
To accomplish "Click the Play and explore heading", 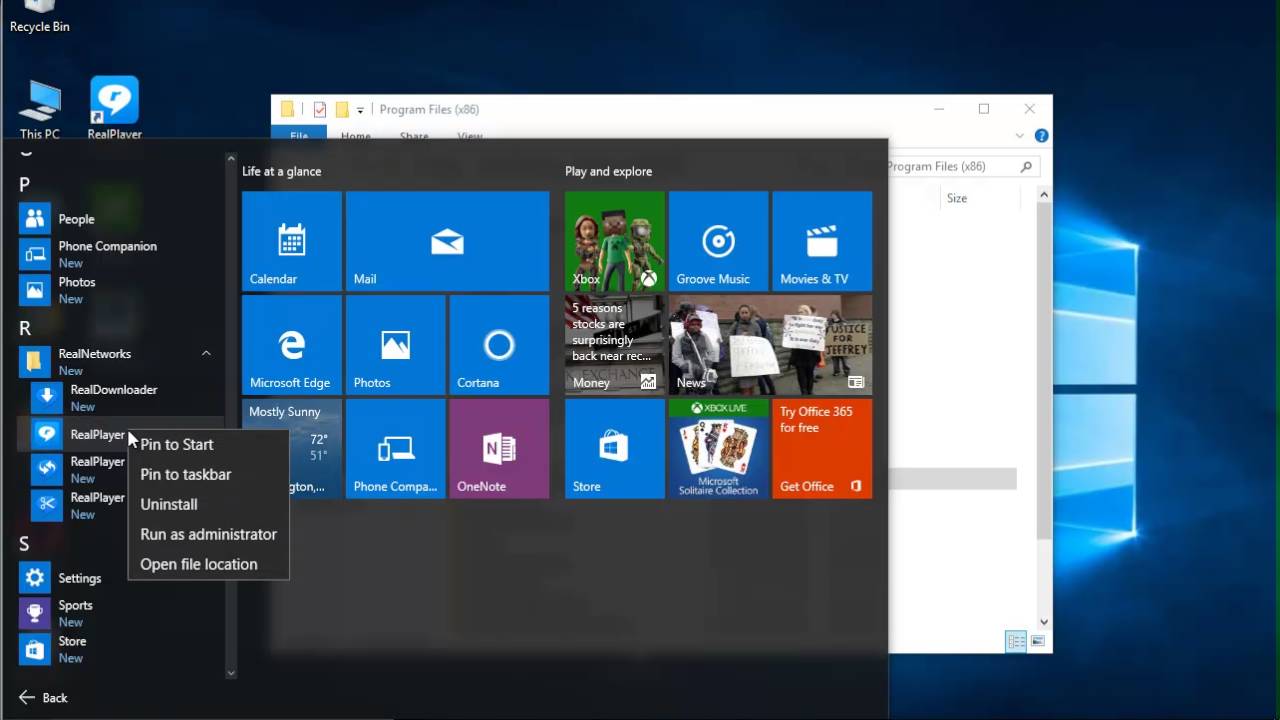I will (x=608, y=171).
